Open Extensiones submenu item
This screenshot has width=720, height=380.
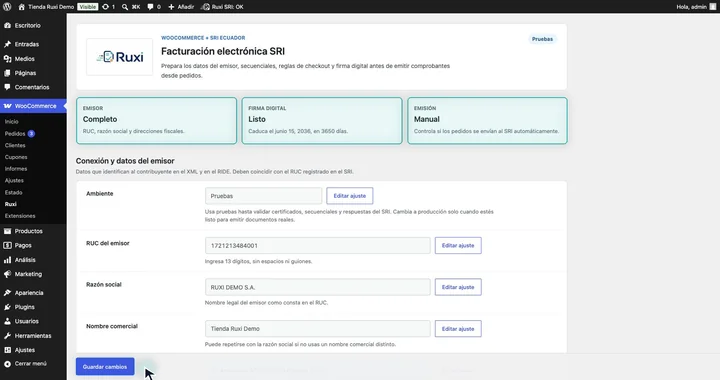pos(20,216)
